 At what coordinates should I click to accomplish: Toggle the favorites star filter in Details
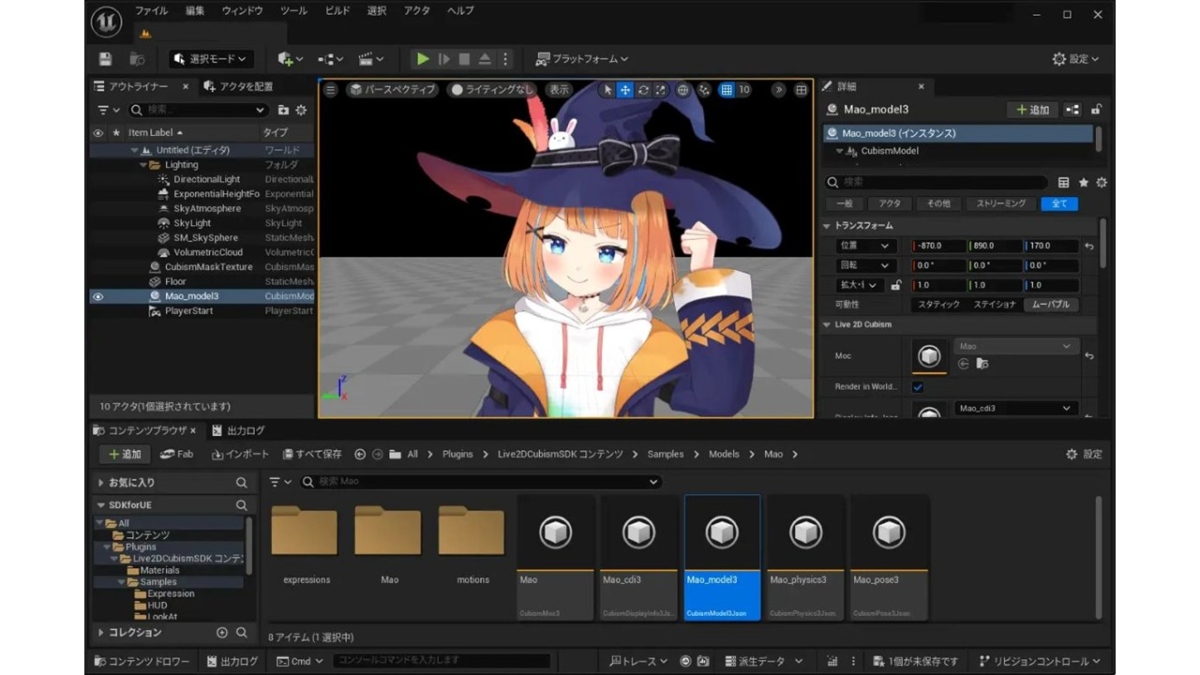pos(1083,183)
